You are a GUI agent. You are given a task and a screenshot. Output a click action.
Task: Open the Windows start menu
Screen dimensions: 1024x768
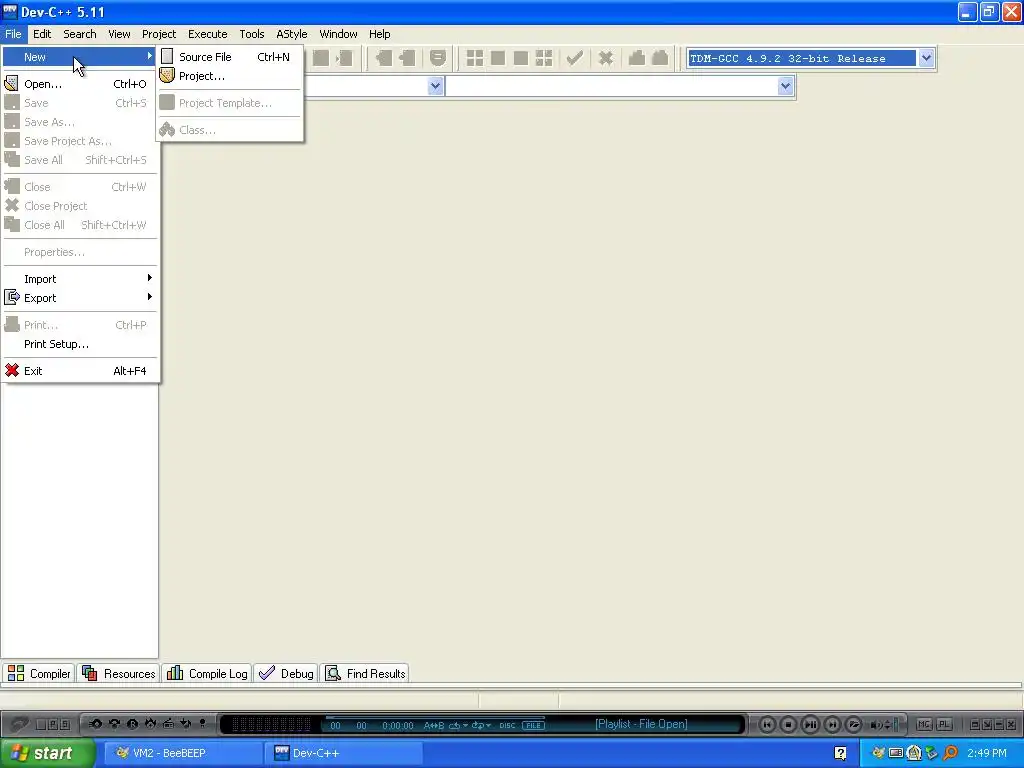(46, 753)
